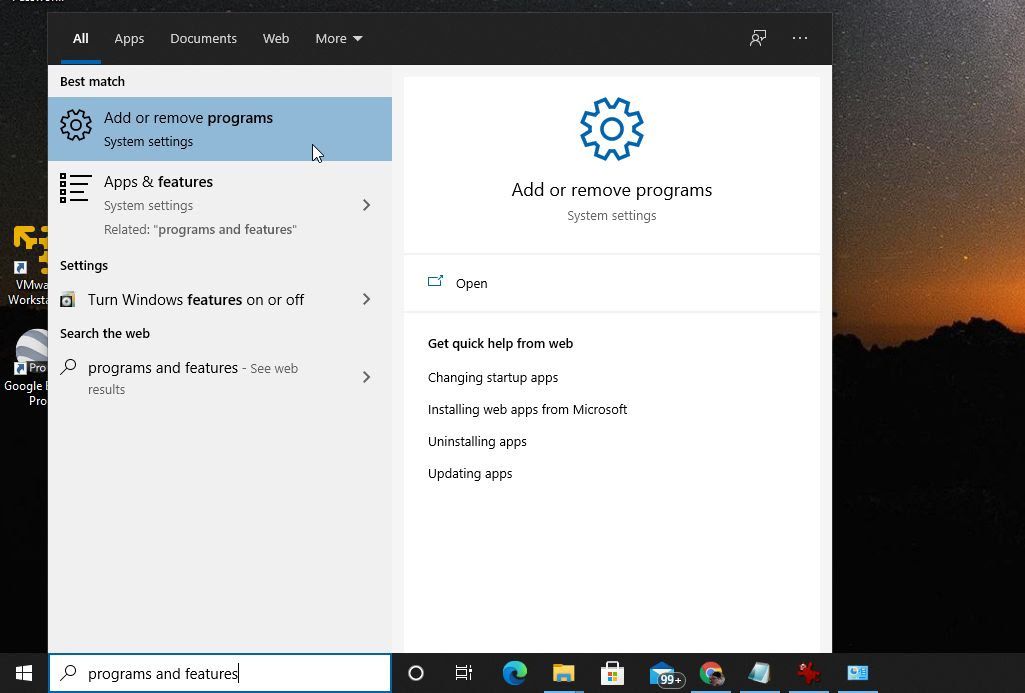Open the Mail app with 99+ badge

pyautogui.click(x=666, y=674)
